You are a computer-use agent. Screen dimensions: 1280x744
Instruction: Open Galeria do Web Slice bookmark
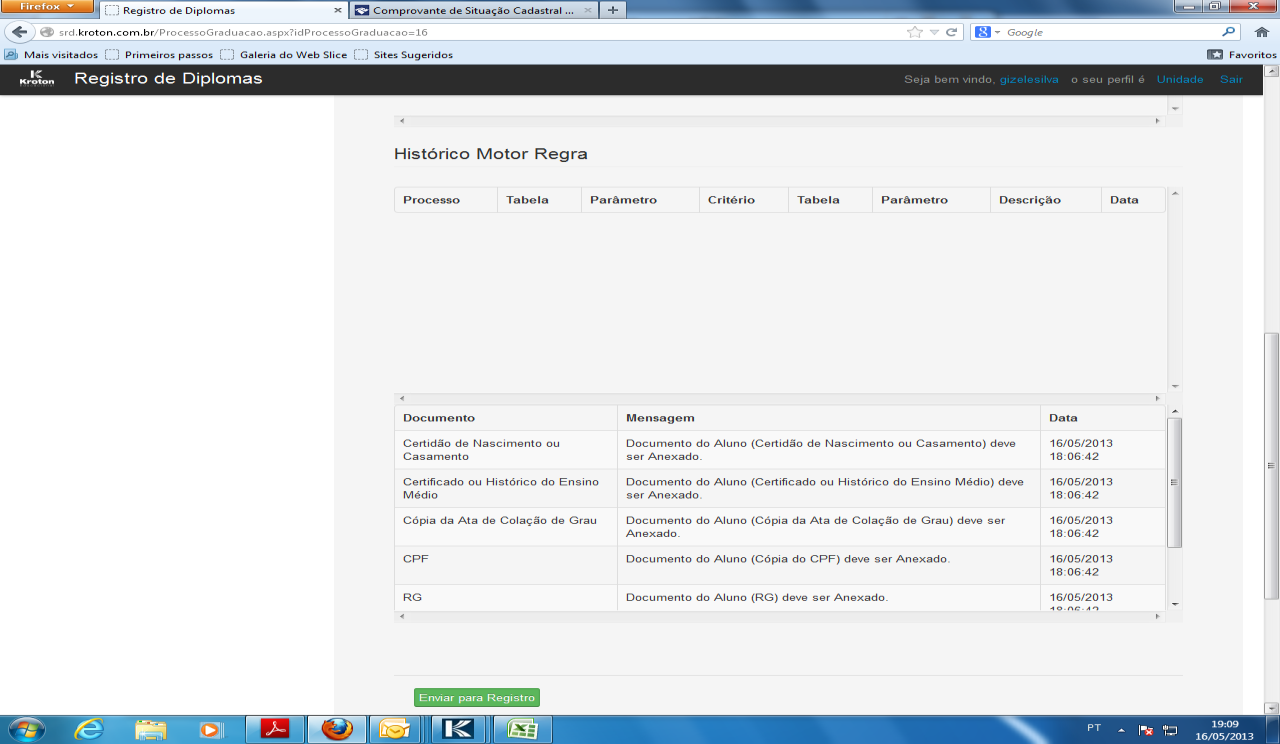click(x=284, y=55)
